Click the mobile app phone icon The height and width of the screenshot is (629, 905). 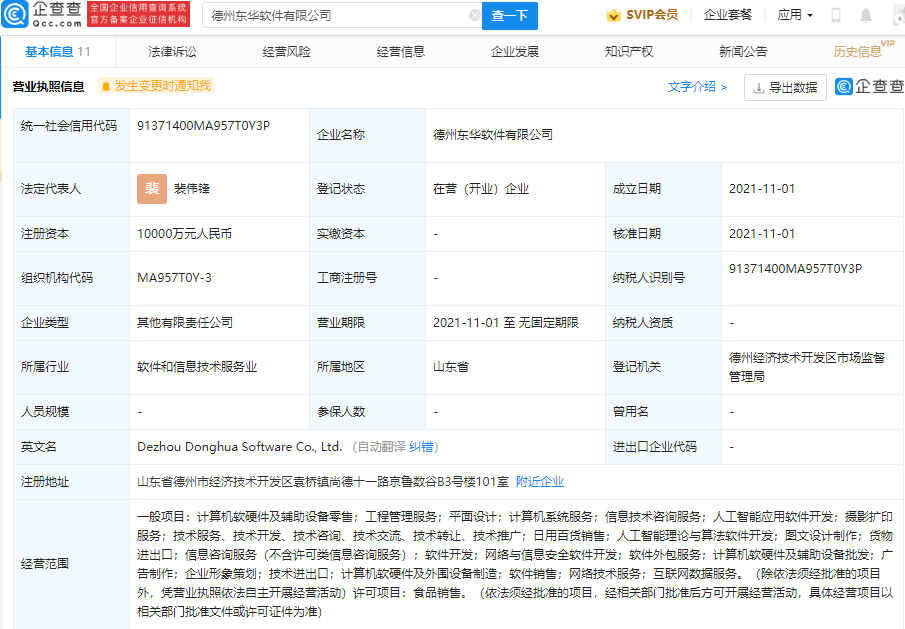pos(836,15)
